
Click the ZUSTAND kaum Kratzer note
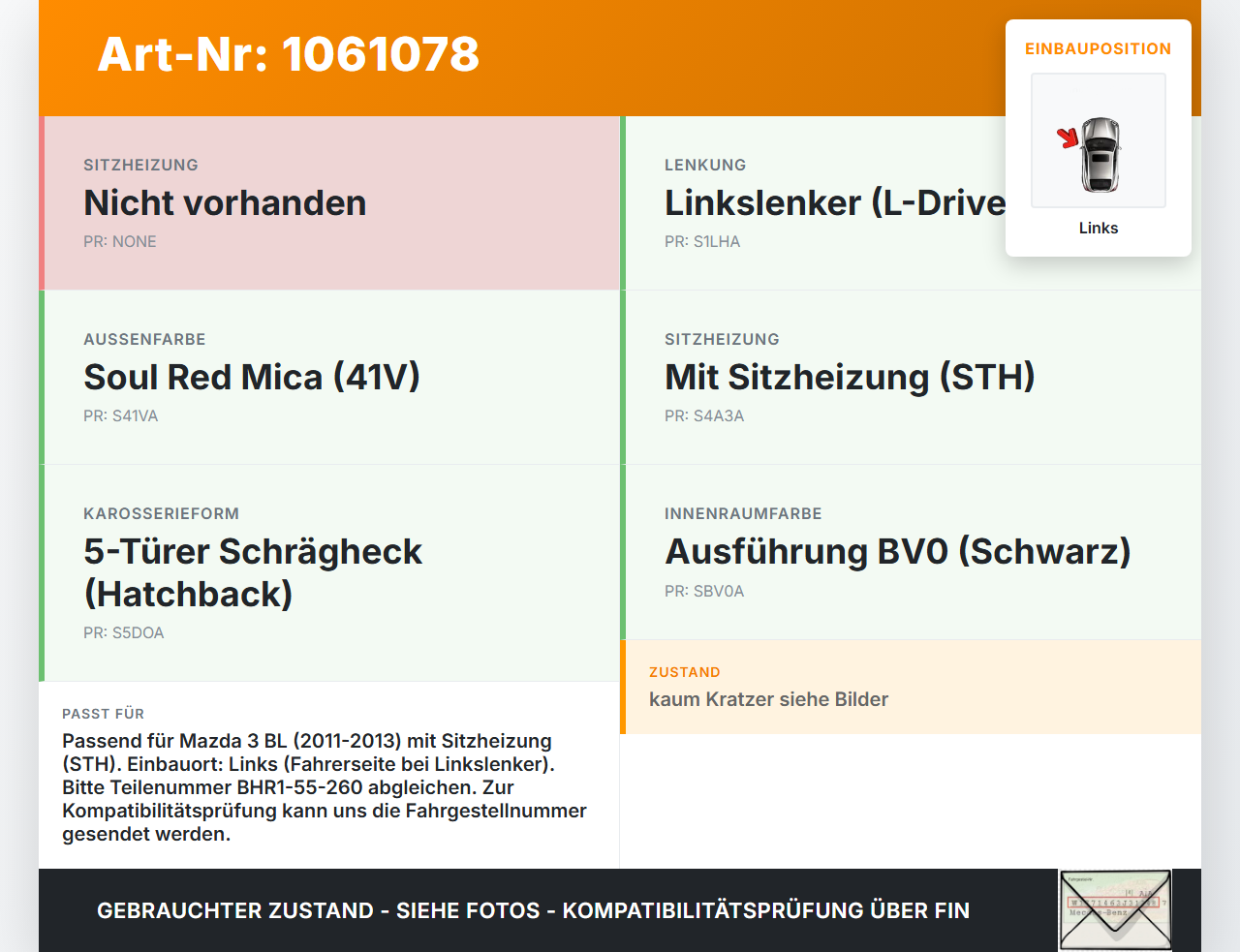911,687
